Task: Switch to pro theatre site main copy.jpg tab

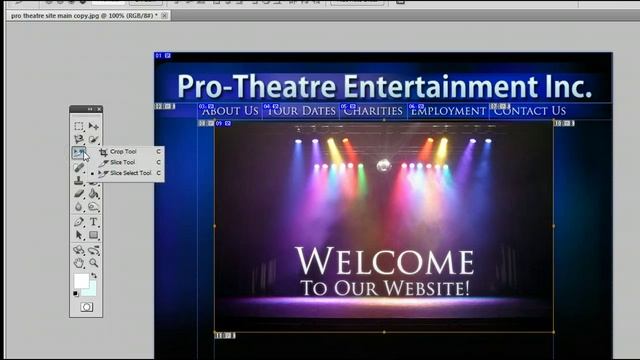Action: point(84,16)
